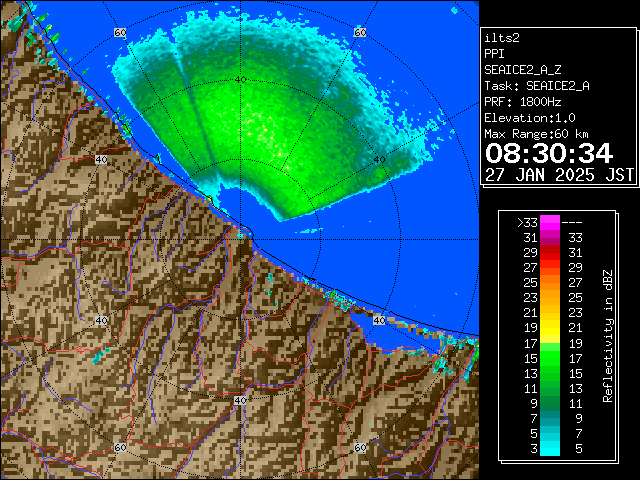Click the '60' range label at top left
Screen dimensions: 640x480
click(x=120, y=32)
